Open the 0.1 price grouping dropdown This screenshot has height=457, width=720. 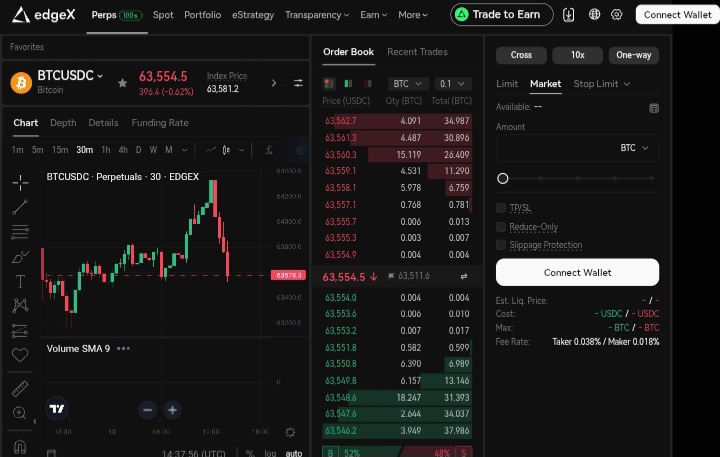coord(453,84)
